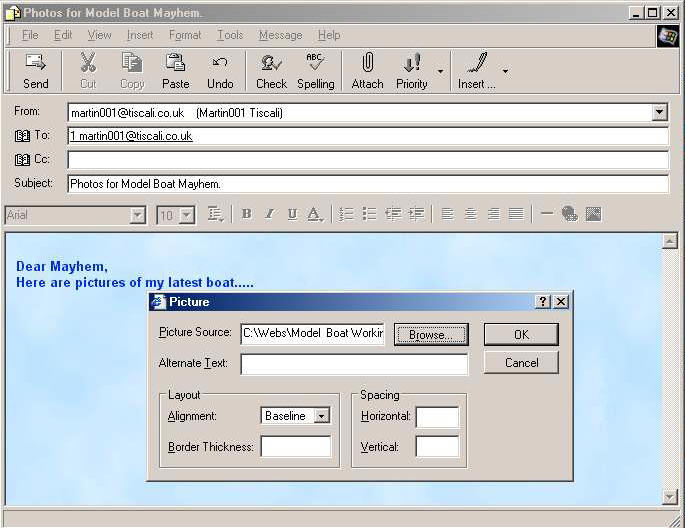Open the To address book icon
This screenshot has width=685, height=528.
[23, 135]
